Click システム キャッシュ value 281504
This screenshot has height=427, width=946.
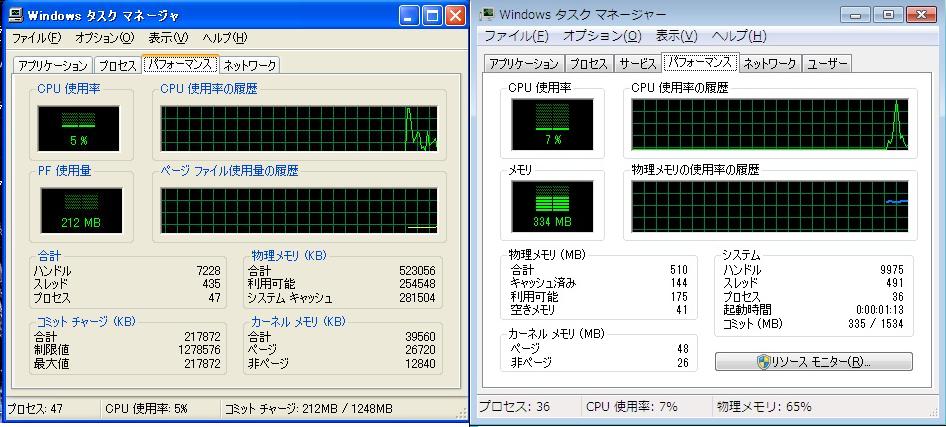coord(417,299)
